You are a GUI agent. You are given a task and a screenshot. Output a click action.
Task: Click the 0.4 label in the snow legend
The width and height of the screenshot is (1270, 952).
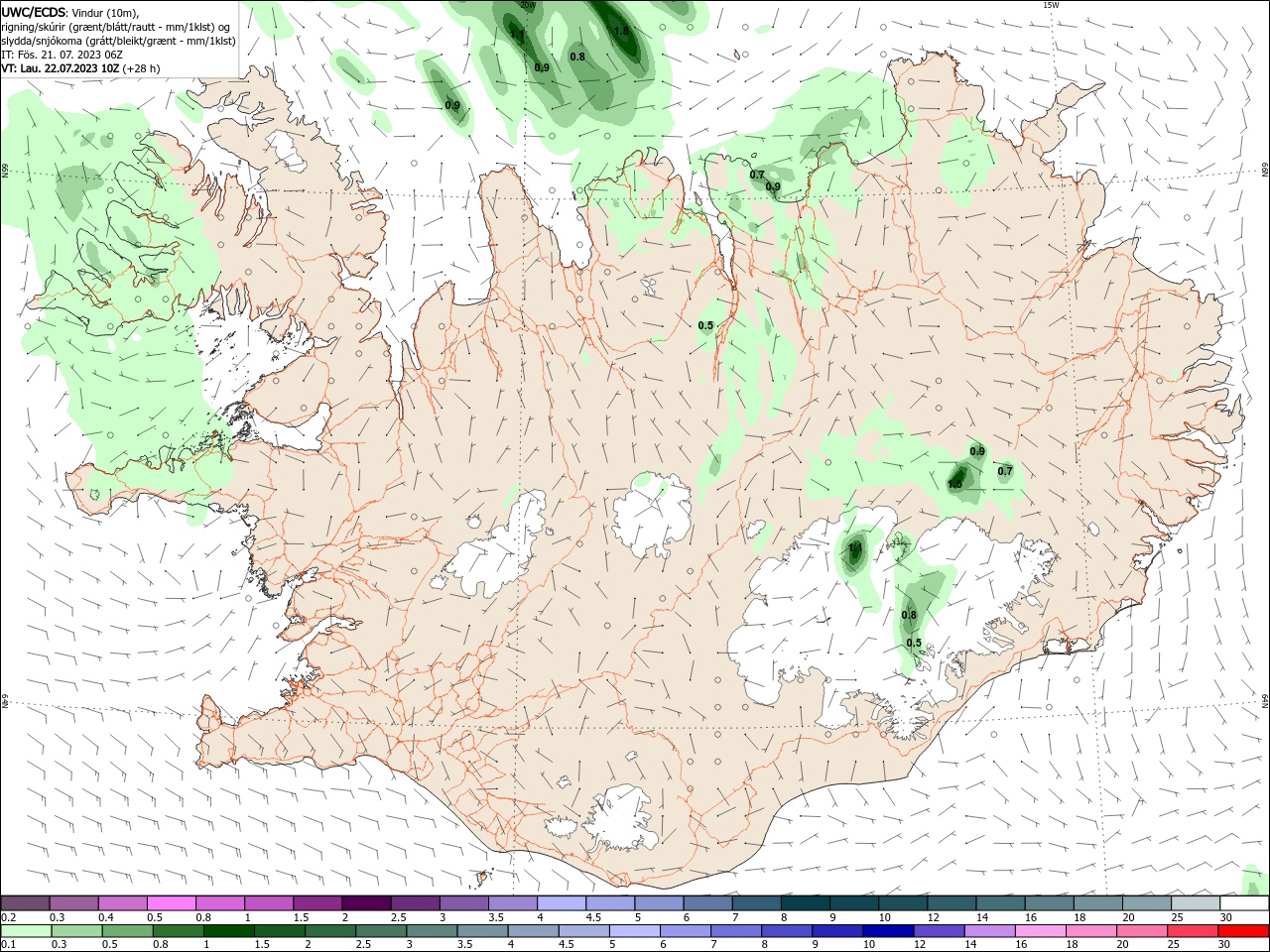pyautogui.click(x=107, y=917)
